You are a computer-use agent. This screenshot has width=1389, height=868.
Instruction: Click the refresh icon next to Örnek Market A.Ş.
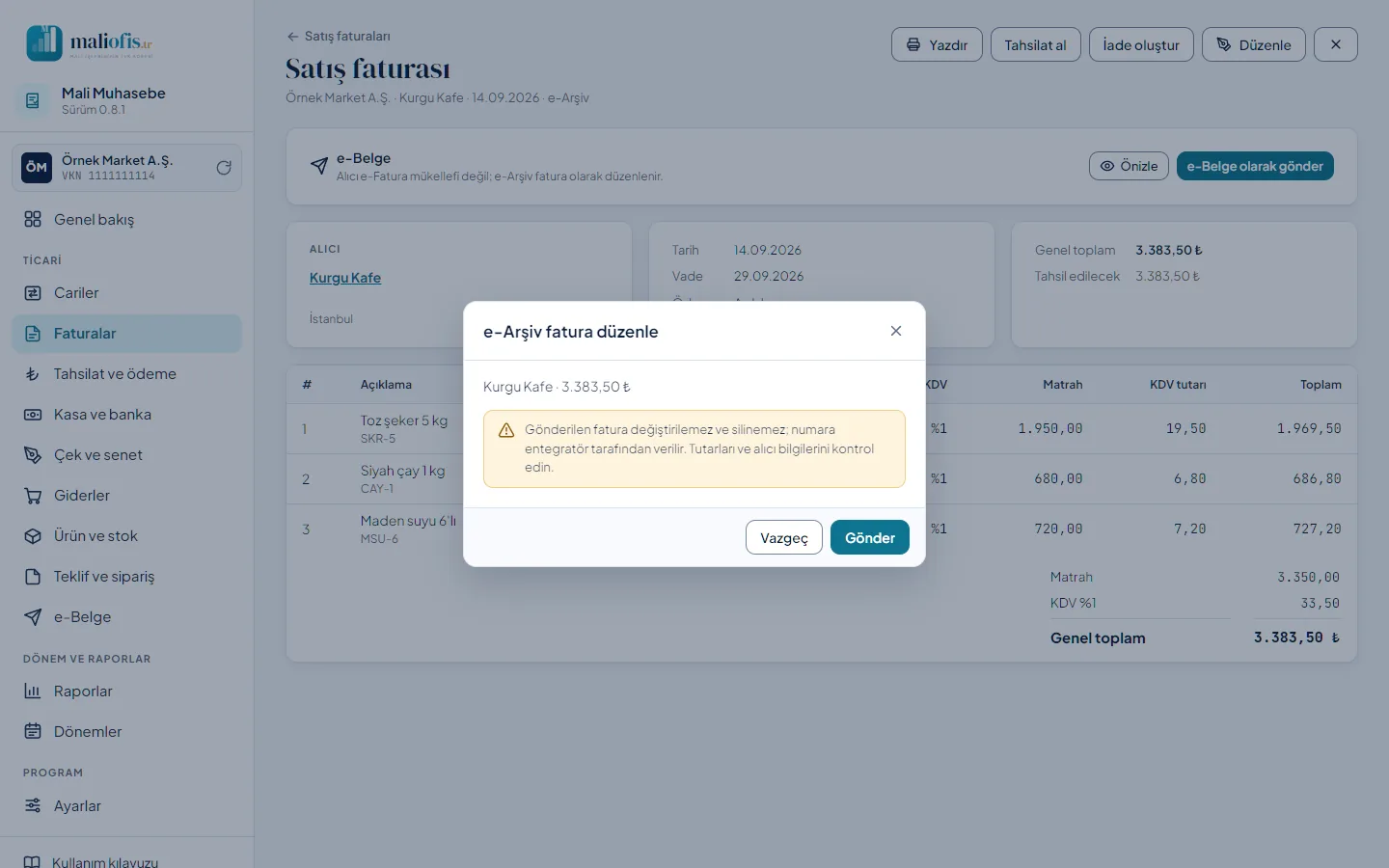click(x=224, y=167)
